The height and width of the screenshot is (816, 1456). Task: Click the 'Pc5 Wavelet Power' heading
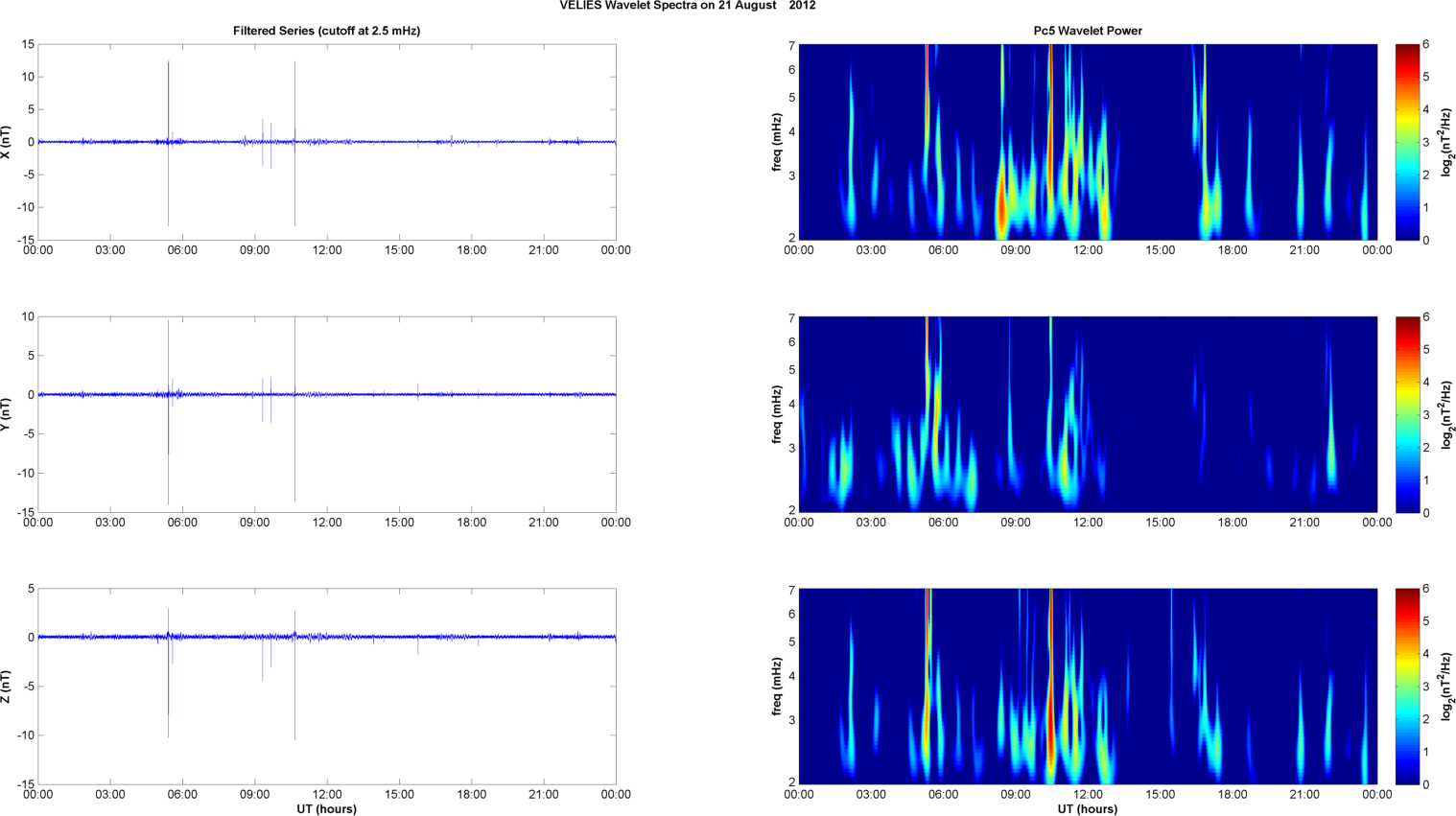(1088, 31)
